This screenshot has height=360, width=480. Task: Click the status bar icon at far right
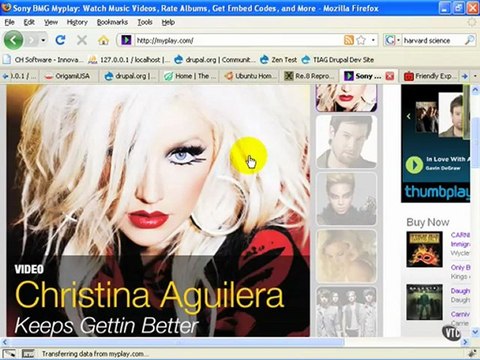pyautogui.click(x=472, y=354)
